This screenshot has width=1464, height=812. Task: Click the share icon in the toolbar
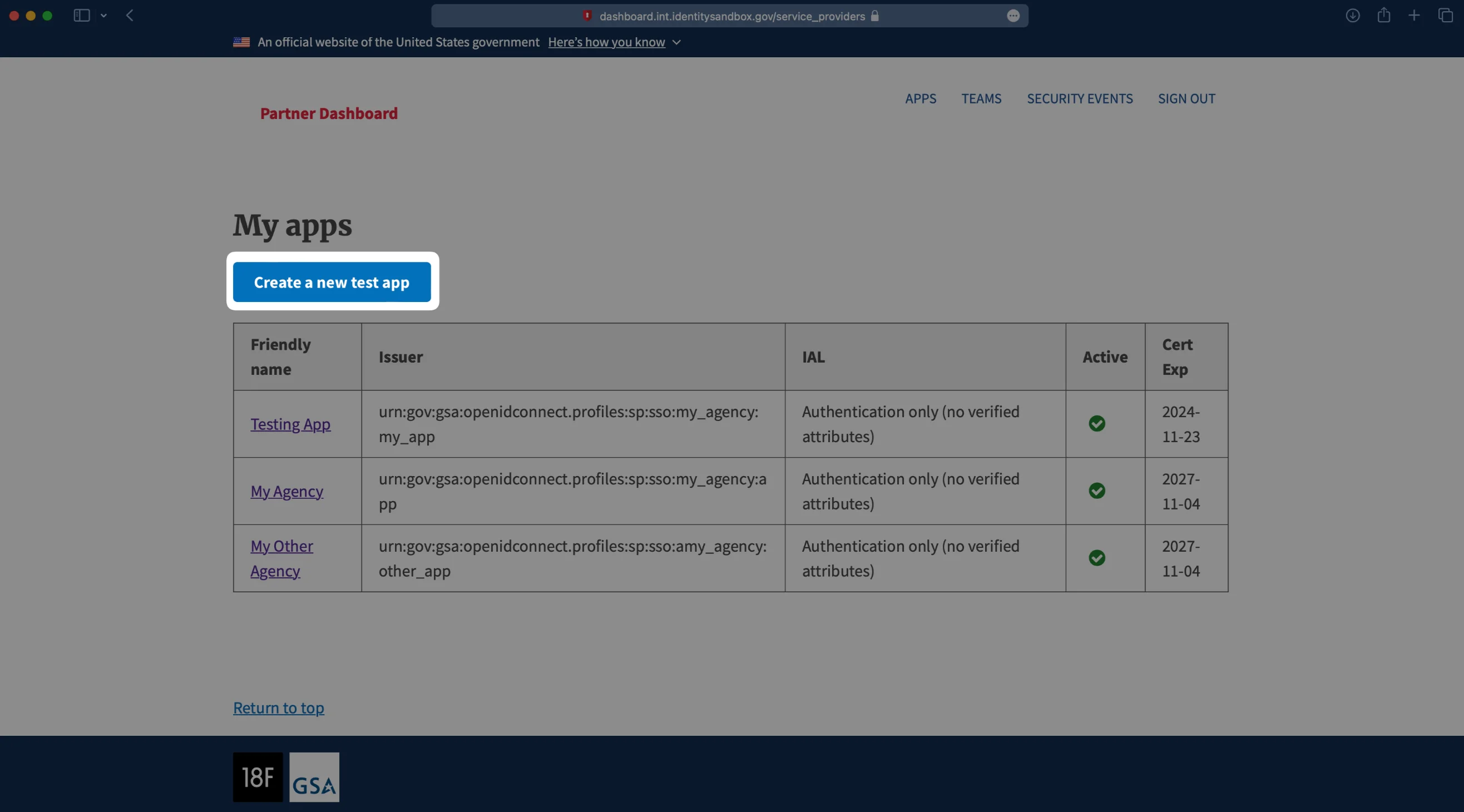tap(1384, 16)
